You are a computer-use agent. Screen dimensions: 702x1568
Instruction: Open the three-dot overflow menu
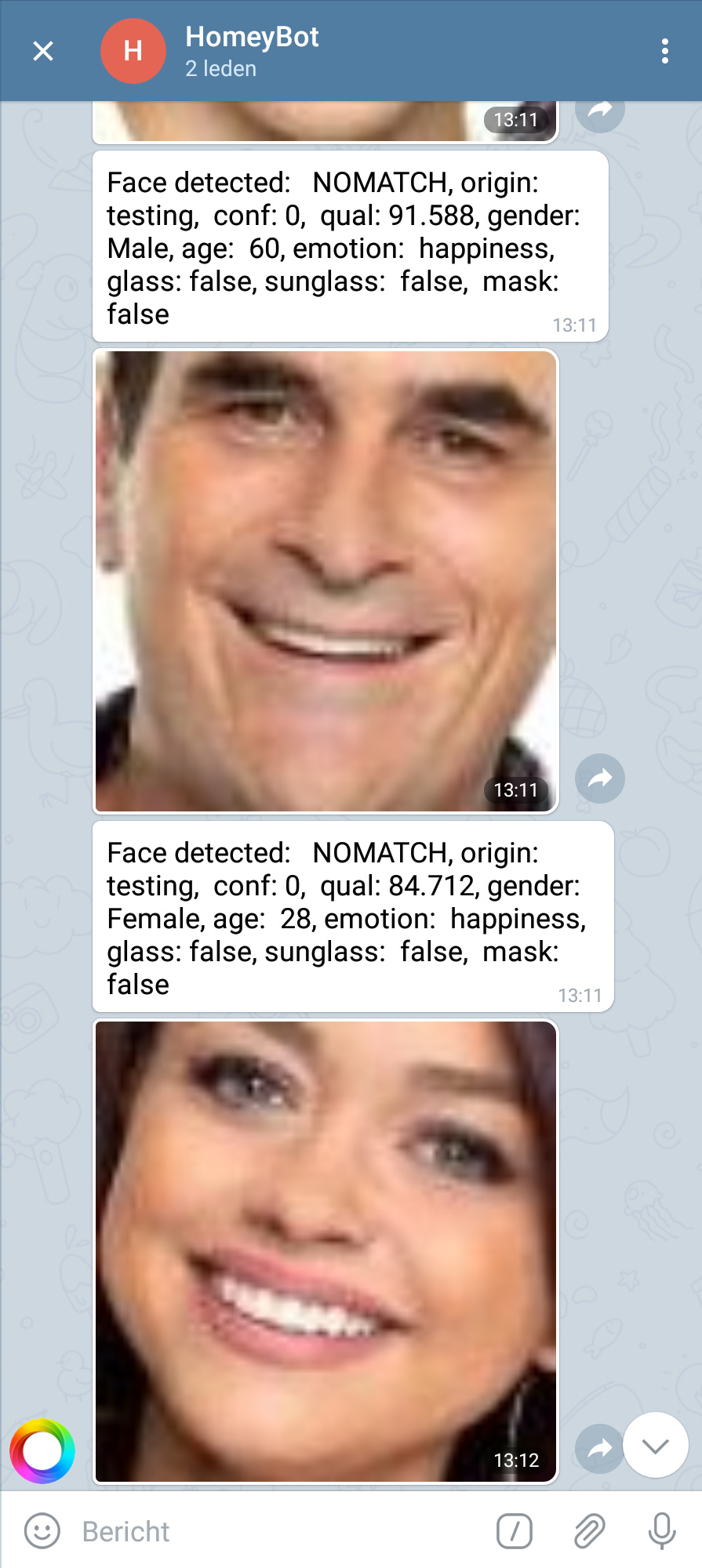(x=664, y=51)
